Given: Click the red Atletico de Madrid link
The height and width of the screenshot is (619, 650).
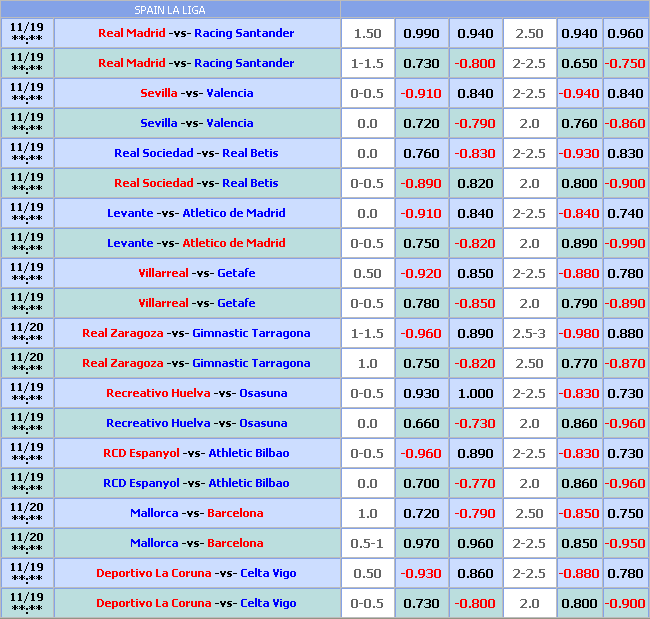Looking at the screenshot, I should 233,243.
